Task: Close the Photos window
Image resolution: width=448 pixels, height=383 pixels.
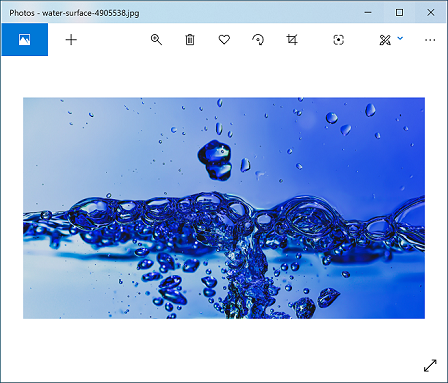Action: (x=431, y=12)
